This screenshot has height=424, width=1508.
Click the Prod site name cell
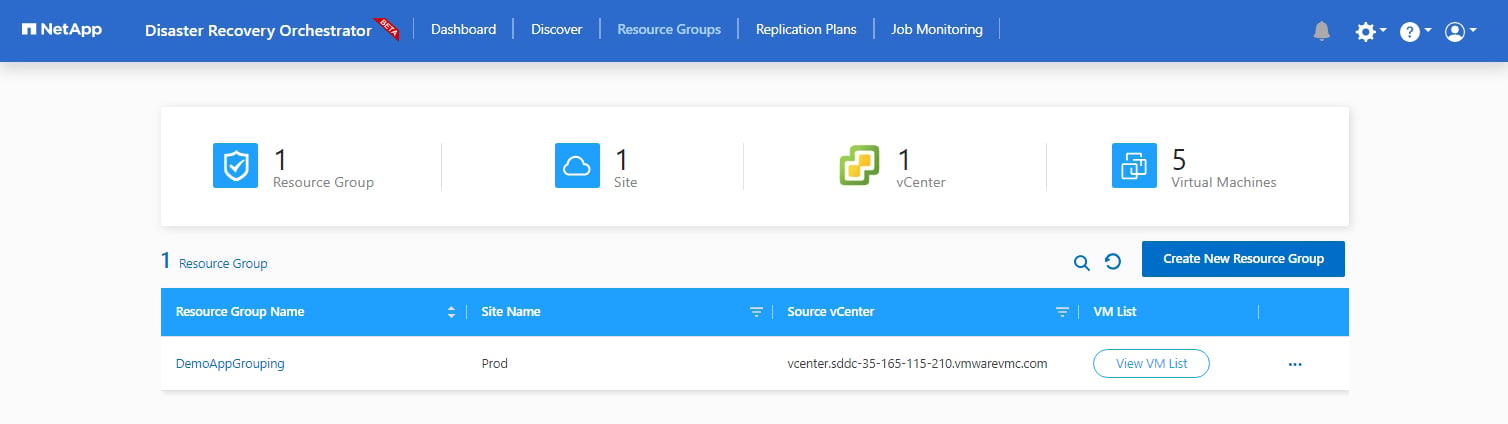click(495, 364)
